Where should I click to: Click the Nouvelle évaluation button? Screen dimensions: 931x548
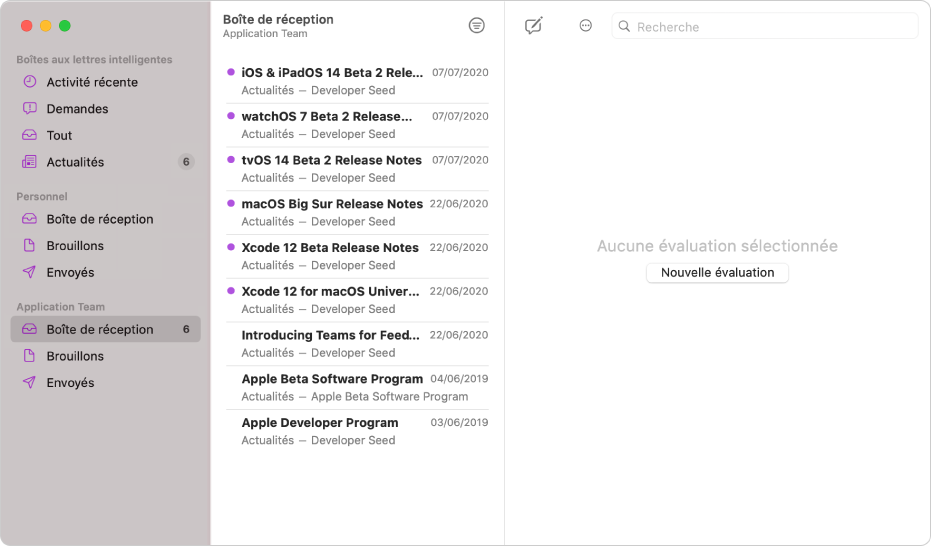(x=717, y=273)
